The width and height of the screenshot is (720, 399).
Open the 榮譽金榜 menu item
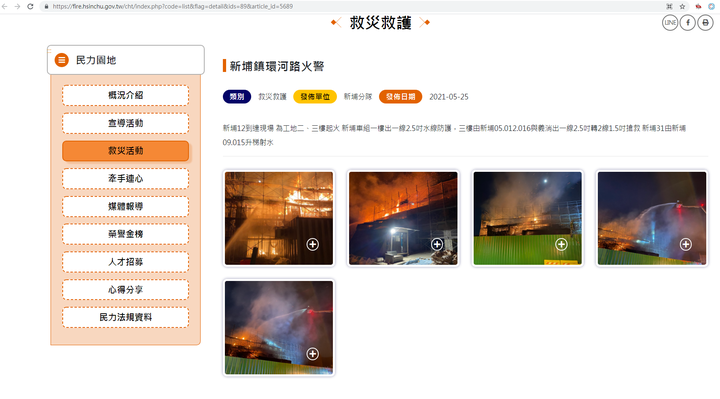pos(125,234)
